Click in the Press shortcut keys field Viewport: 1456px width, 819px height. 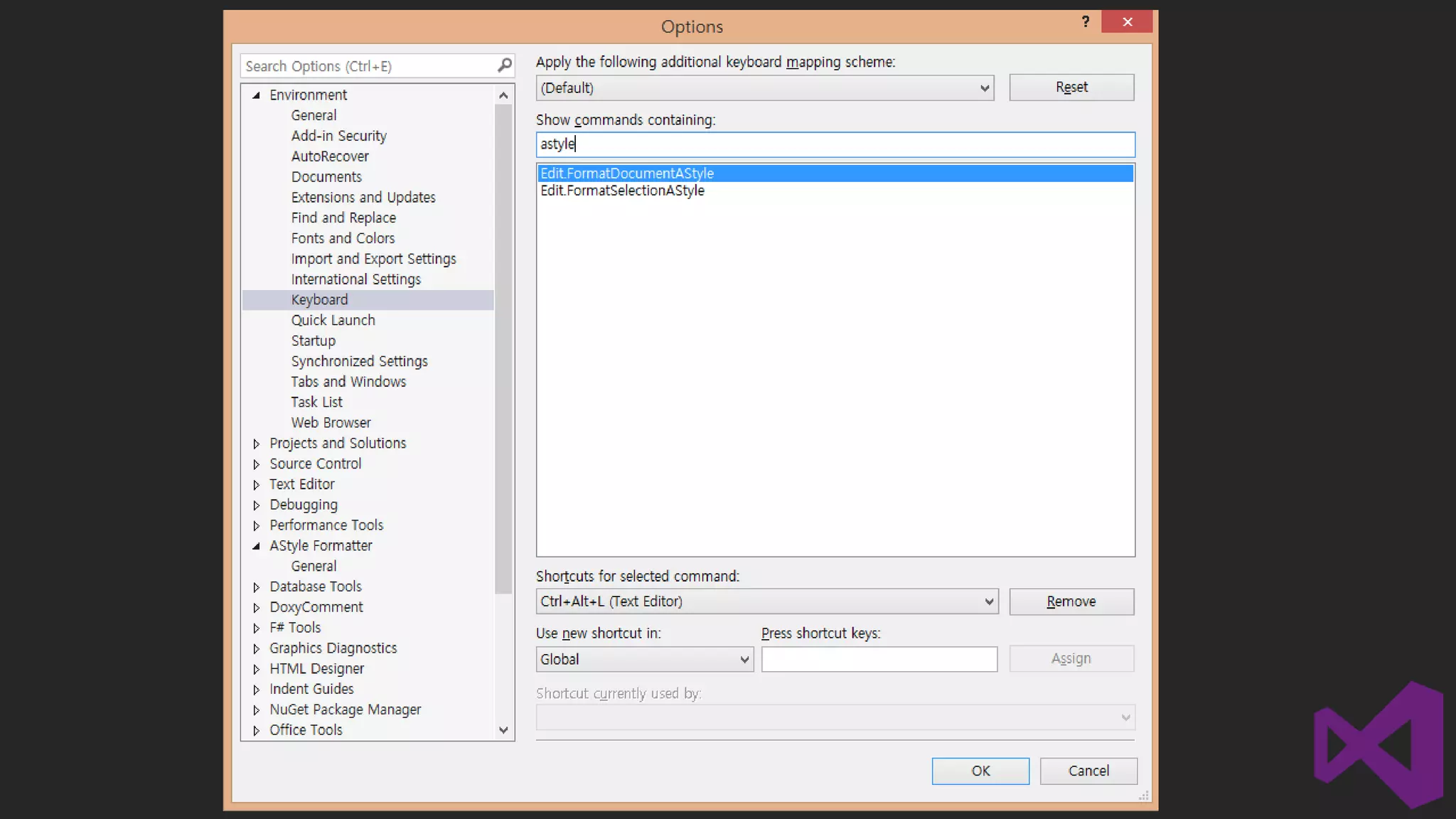pyautogui.click(x=879, y=659)
